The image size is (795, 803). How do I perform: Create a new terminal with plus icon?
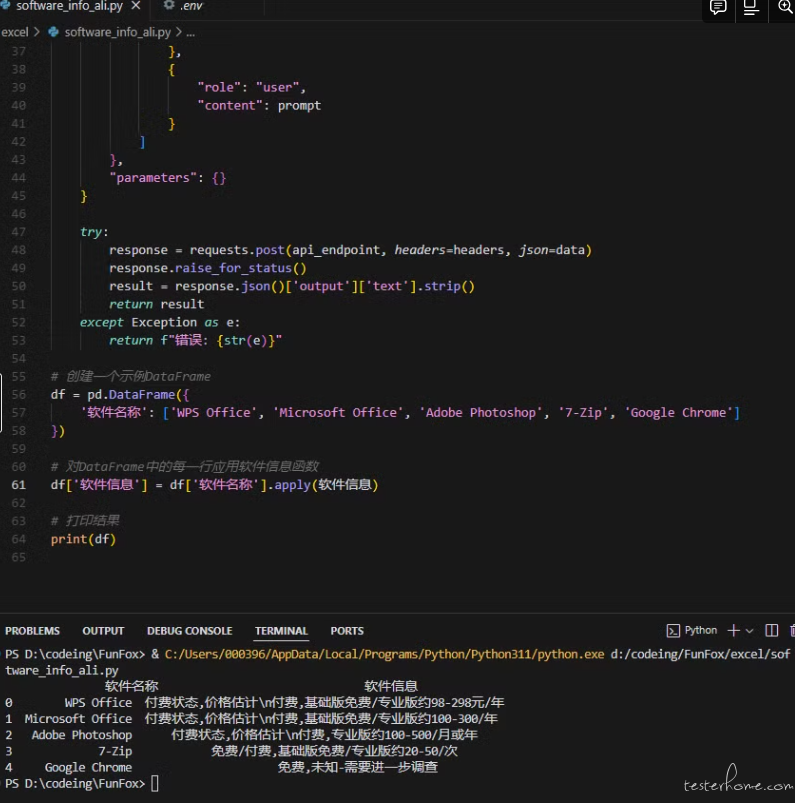point(734,630)
